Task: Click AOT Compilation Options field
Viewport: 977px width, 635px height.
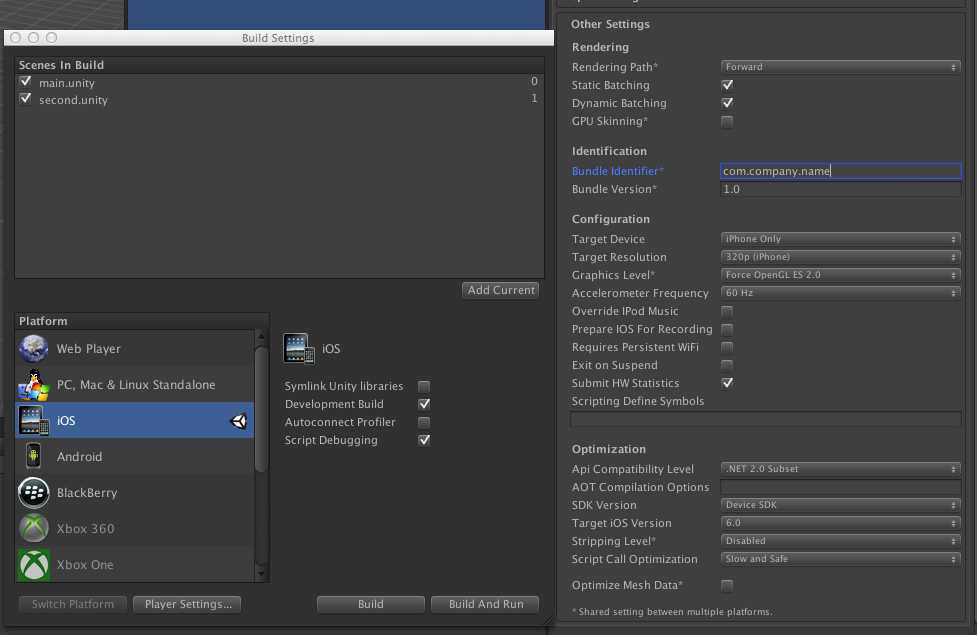Action: click(841, 487)
